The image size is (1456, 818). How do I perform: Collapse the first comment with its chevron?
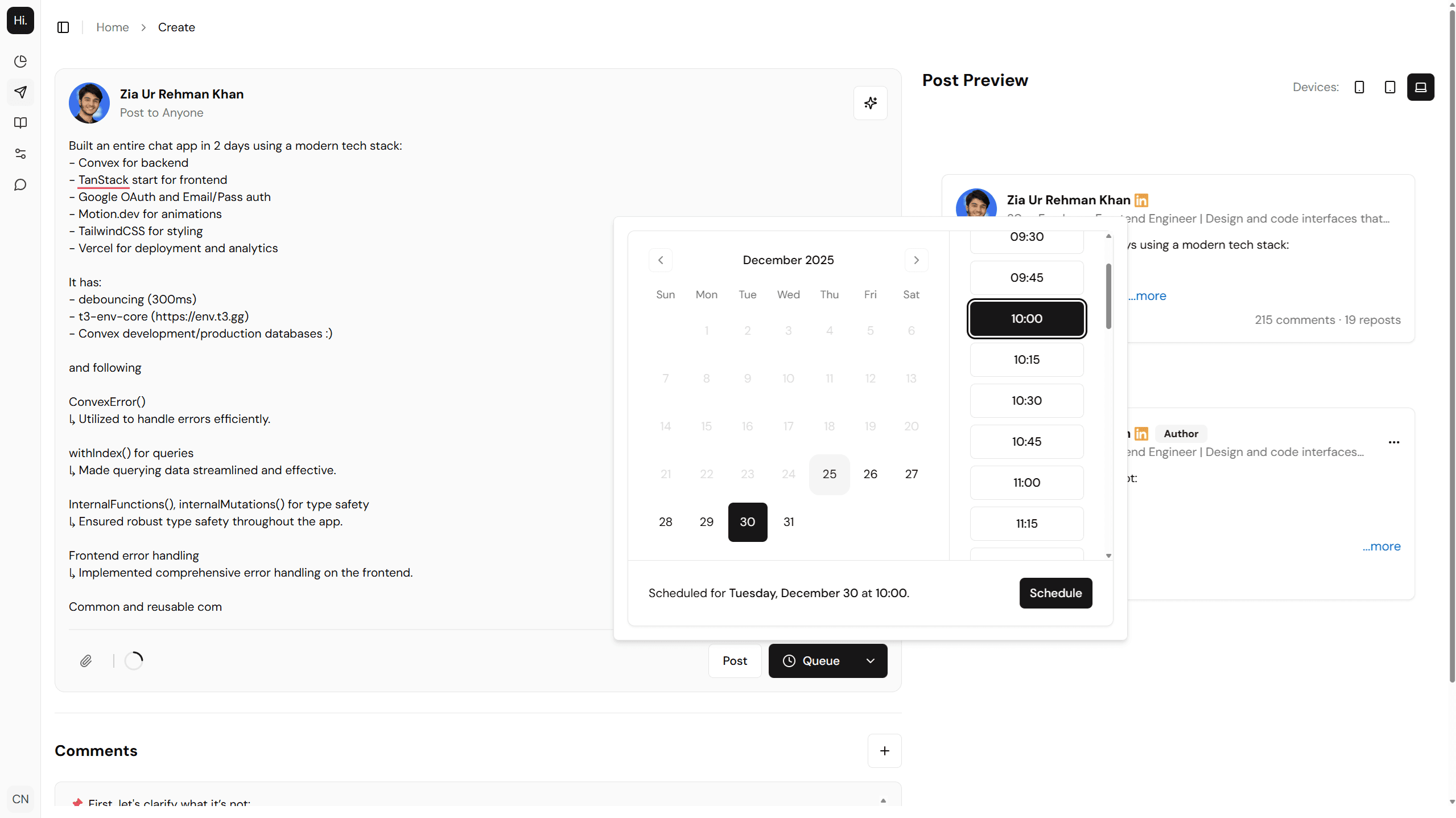coord(883,800)
